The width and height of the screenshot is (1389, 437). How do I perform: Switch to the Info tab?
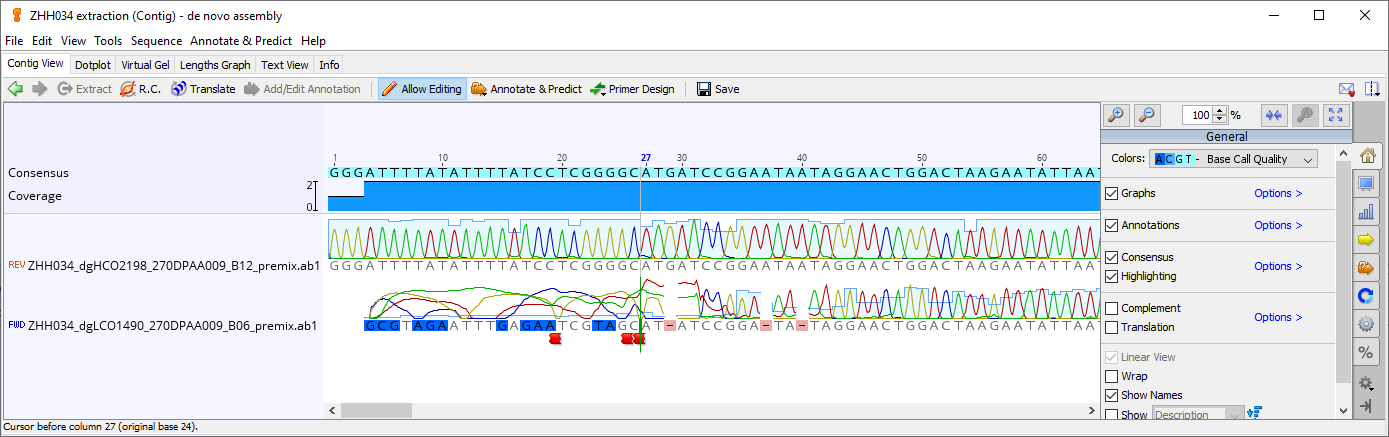point(329,64)
